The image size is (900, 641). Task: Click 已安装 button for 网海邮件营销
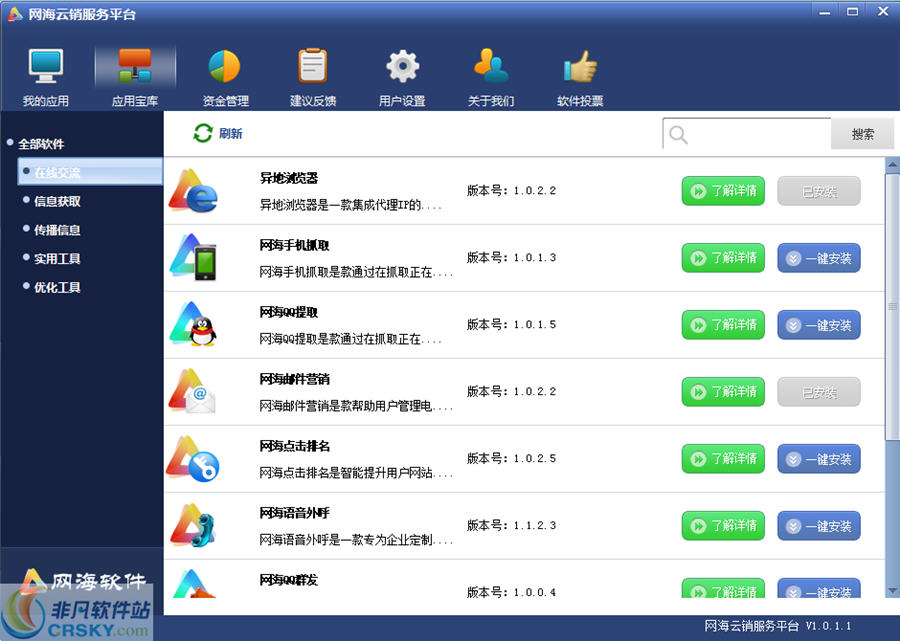pos(819,391)
